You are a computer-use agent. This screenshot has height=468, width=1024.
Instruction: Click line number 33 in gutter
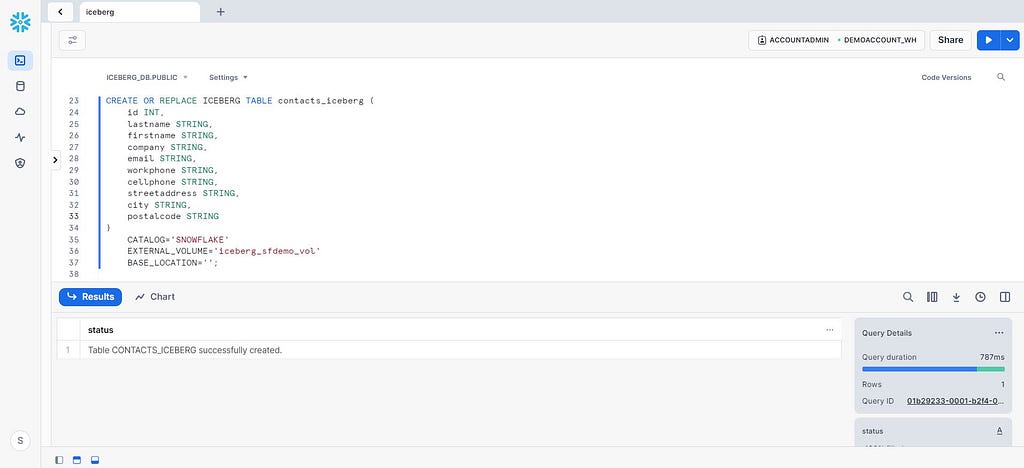pyautogui.click(x=74, y=216)
